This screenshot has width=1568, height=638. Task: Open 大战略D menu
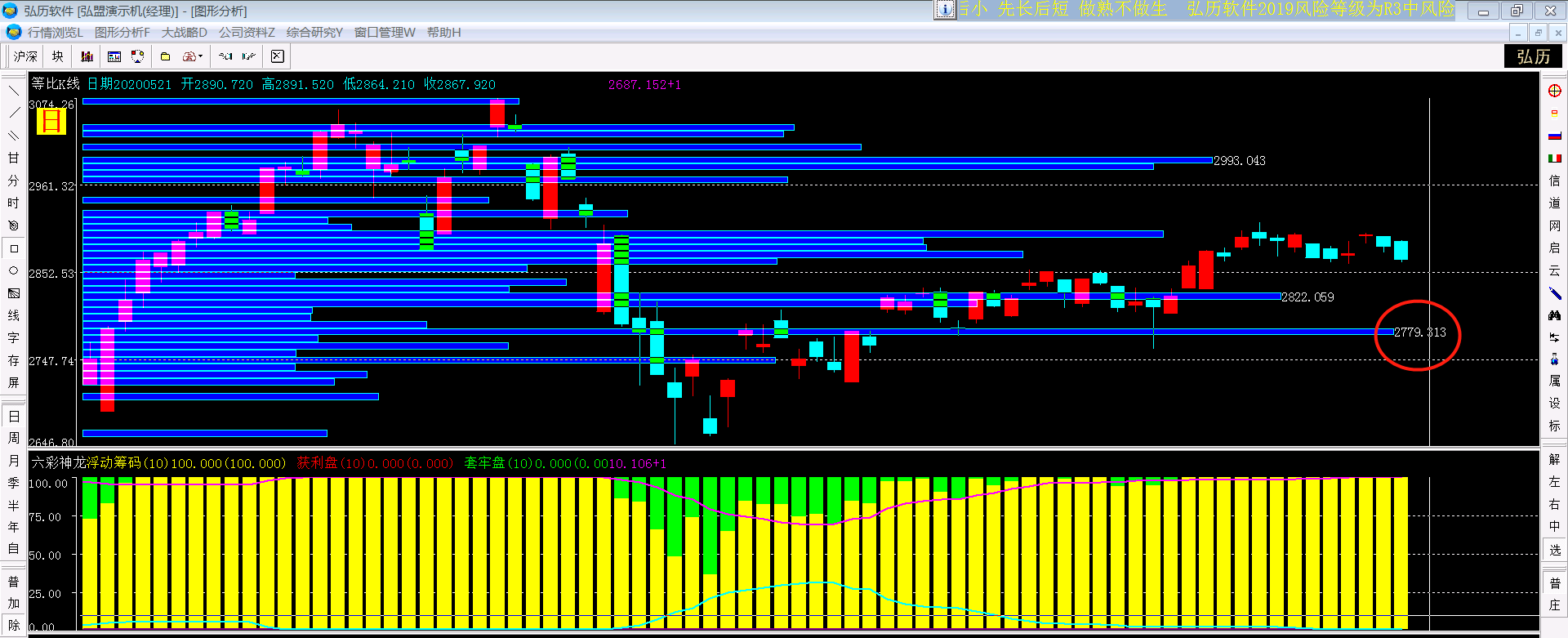185,33
